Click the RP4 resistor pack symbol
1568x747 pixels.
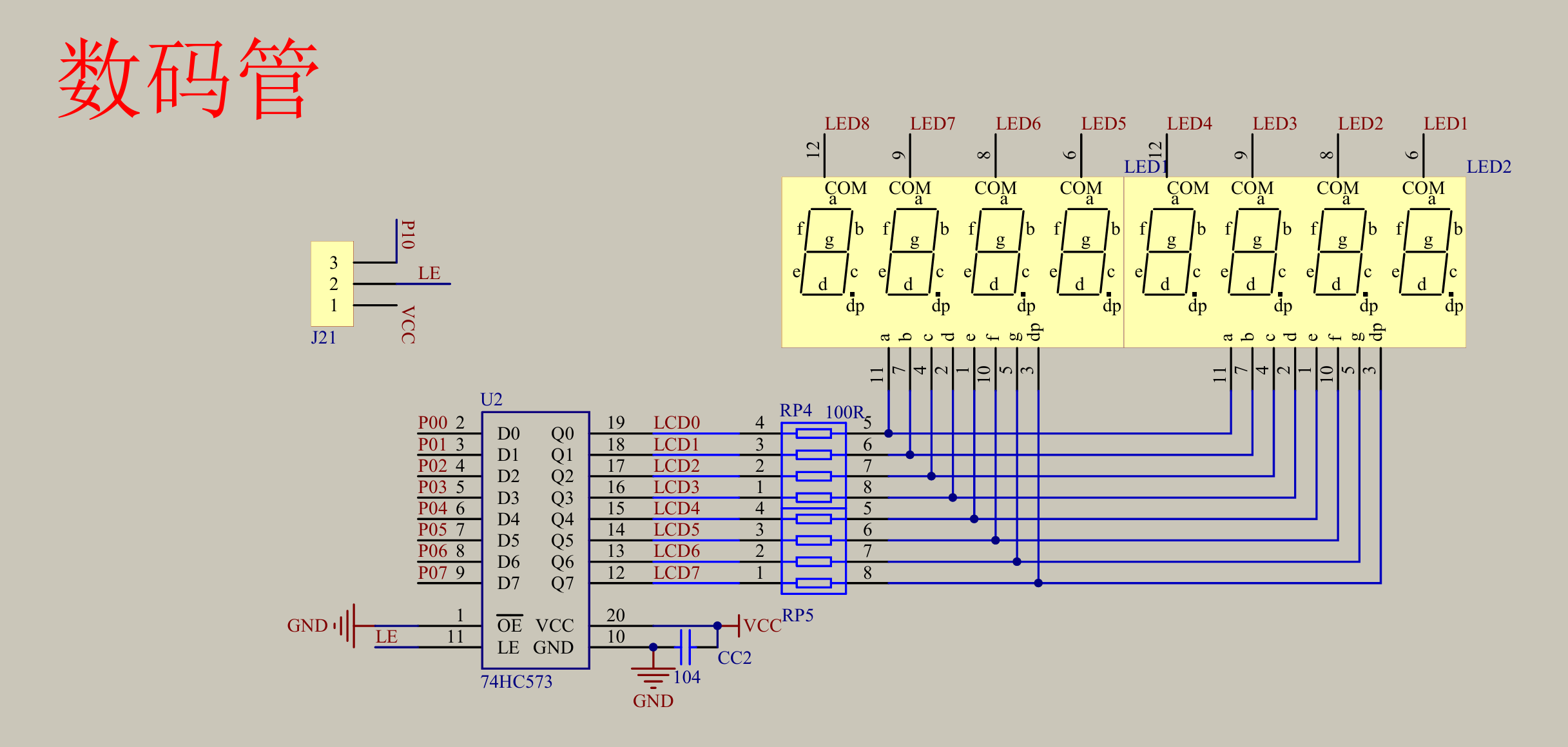[813, 465]
